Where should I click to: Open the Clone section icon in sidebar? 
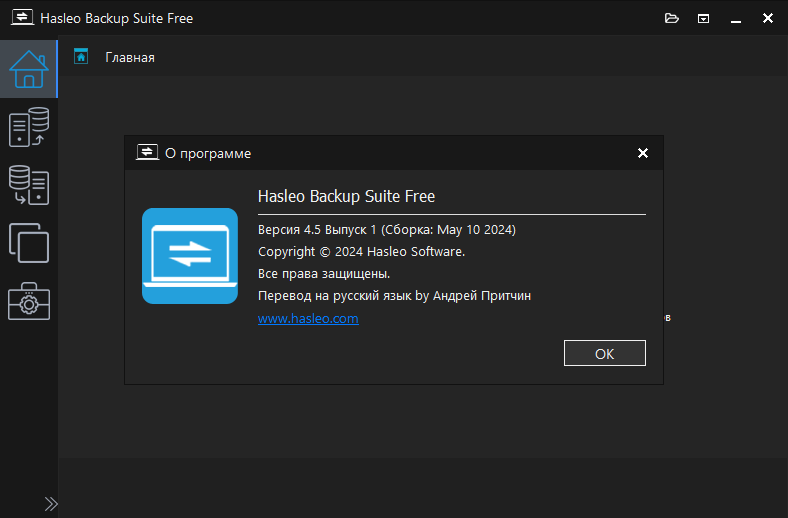click(29, 243)
